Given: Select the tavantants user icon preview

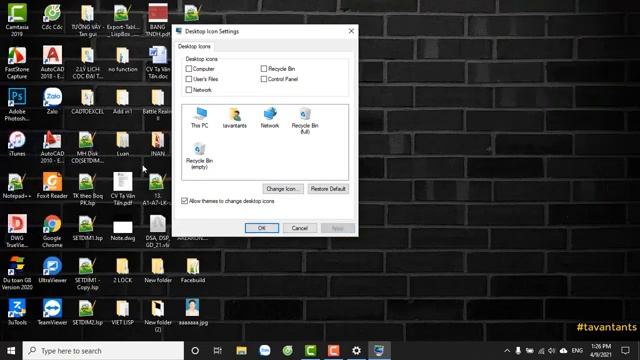Looking at the screenshot, I should point(235,118).
